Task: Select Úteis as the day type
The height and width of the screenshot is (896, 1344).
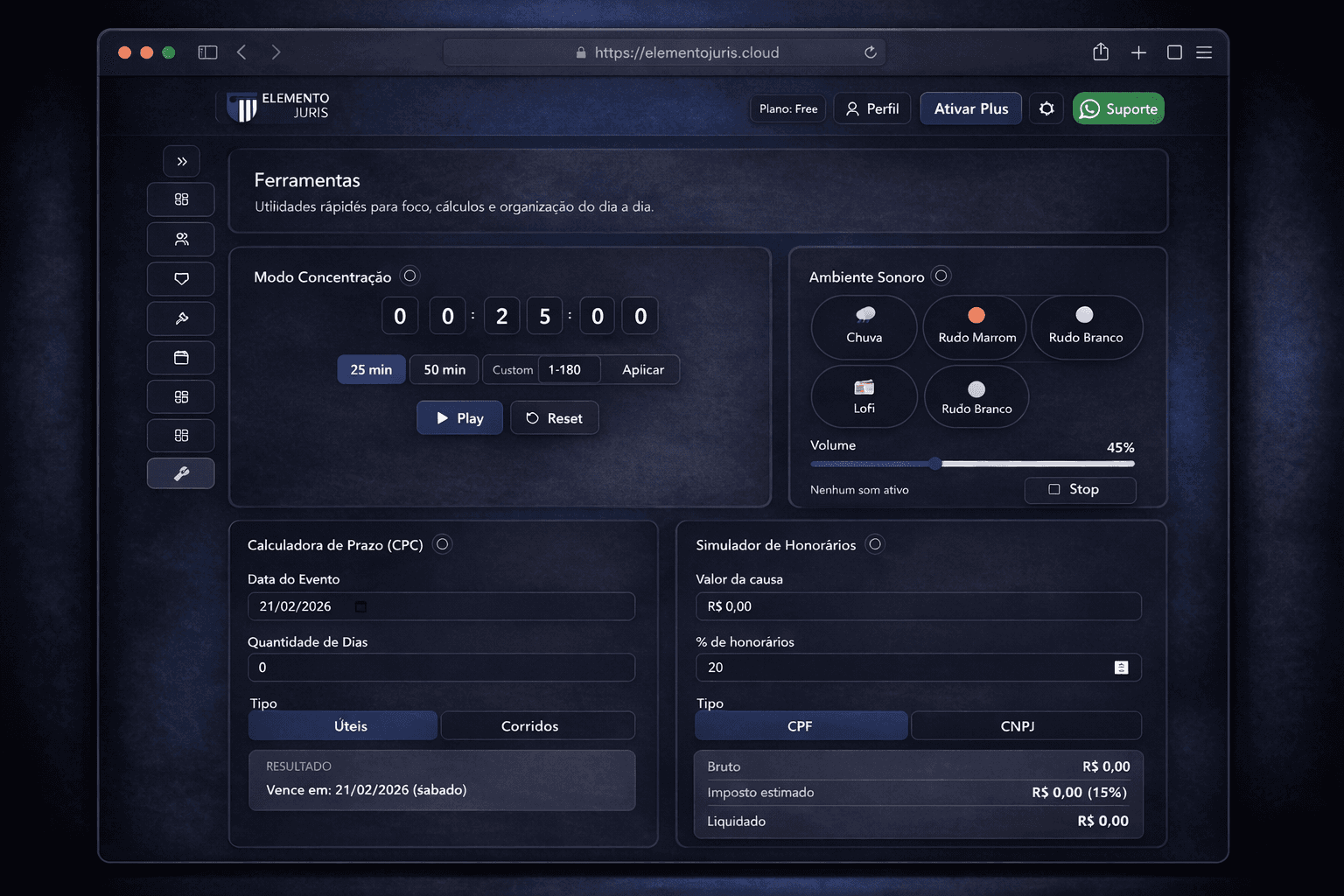Action: [350, 726]
